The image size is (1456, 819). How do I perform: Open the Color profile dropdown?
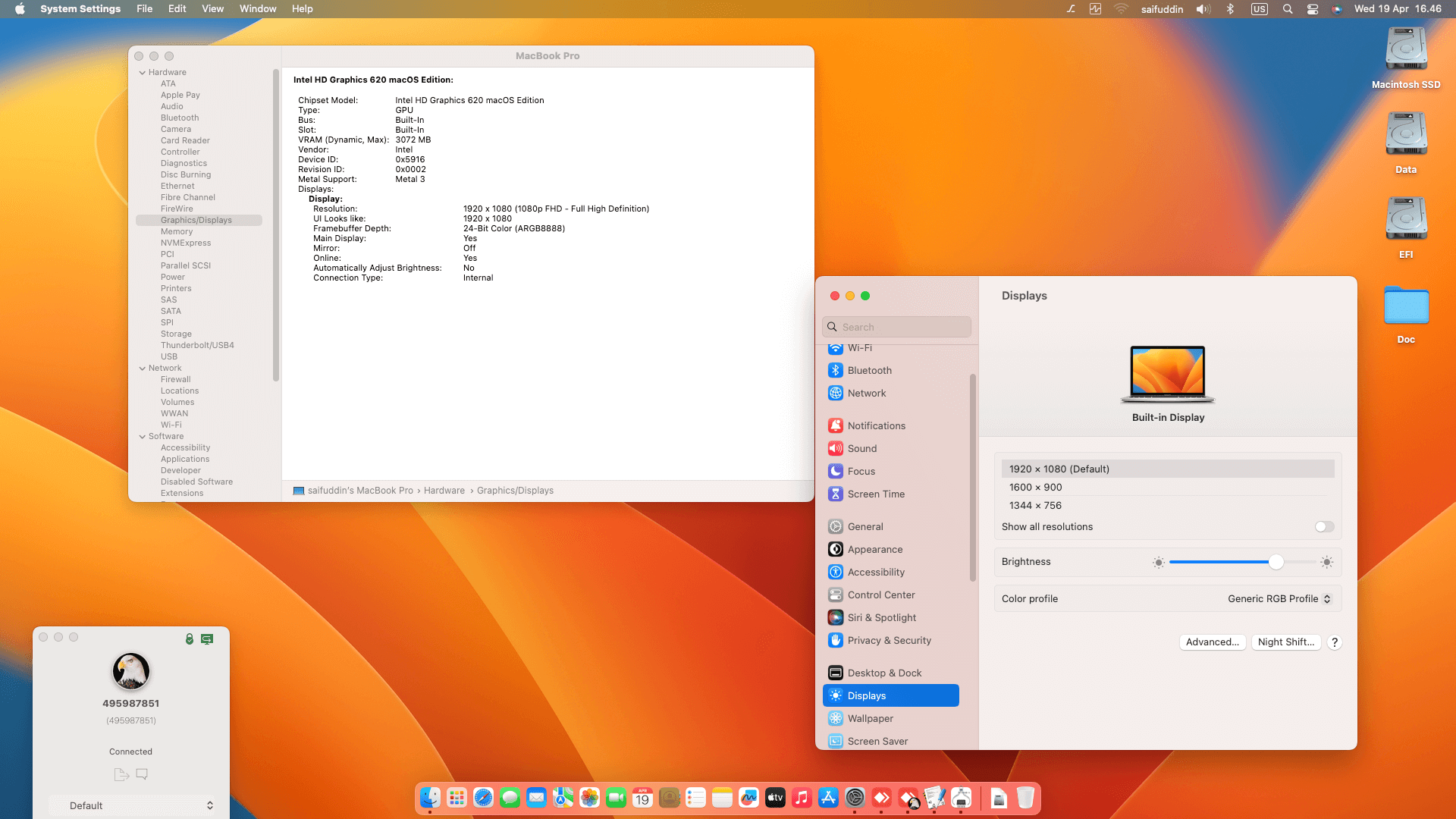click(1279, 598)
